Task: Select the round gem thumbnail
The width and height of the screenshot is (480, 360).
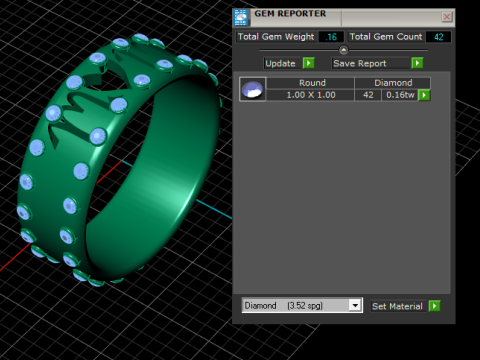Action: point(253,89)
